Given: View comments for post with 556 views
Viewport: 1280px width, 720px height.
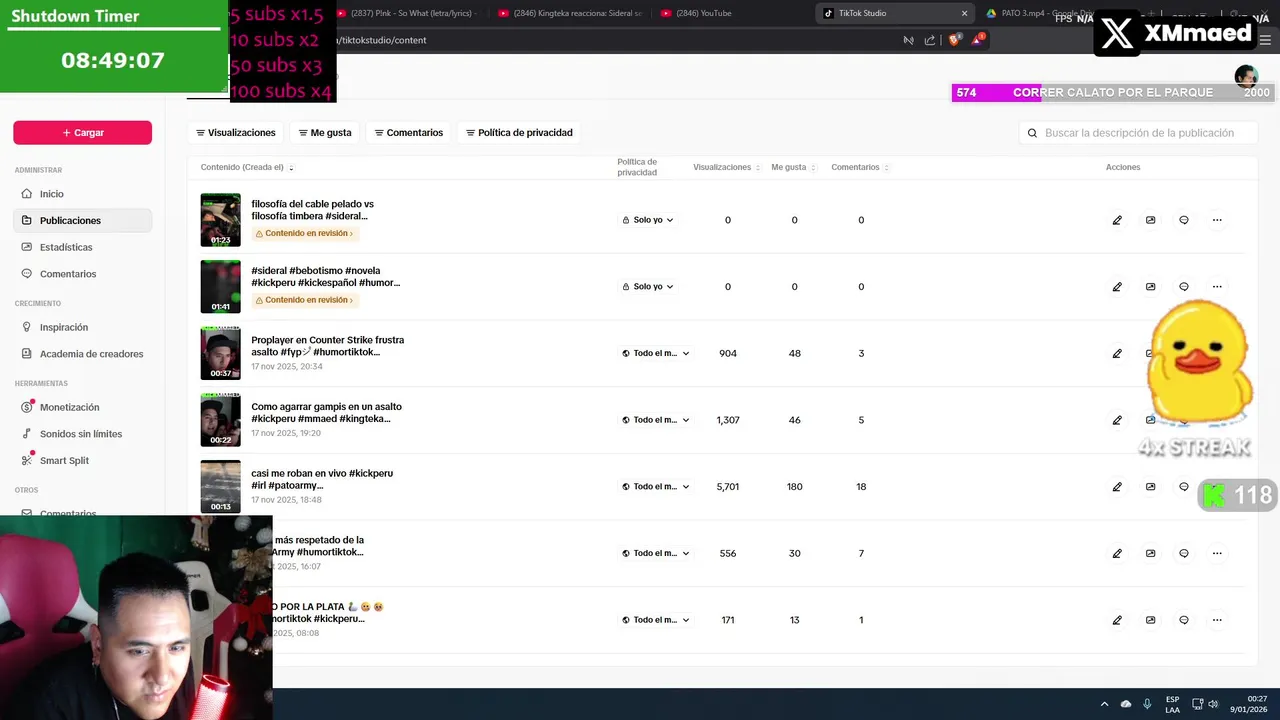Looking at the screenshot, I should pyautogui.click(x=1184, y=553).
